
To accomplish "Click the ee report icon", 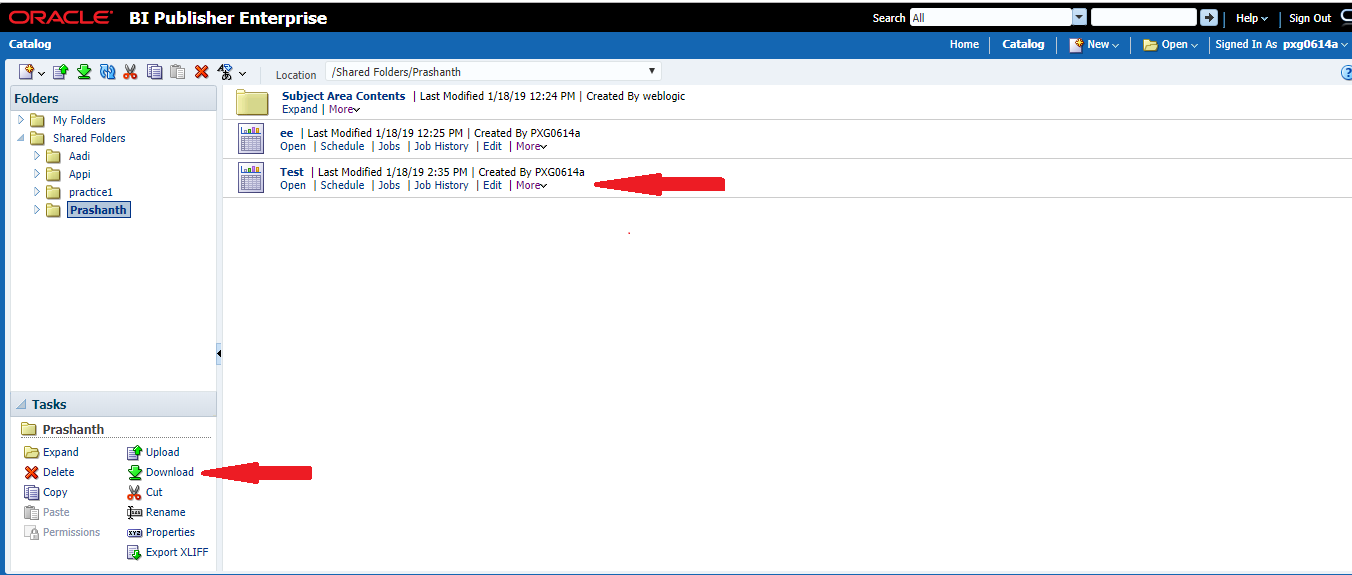I will [251, 138].
